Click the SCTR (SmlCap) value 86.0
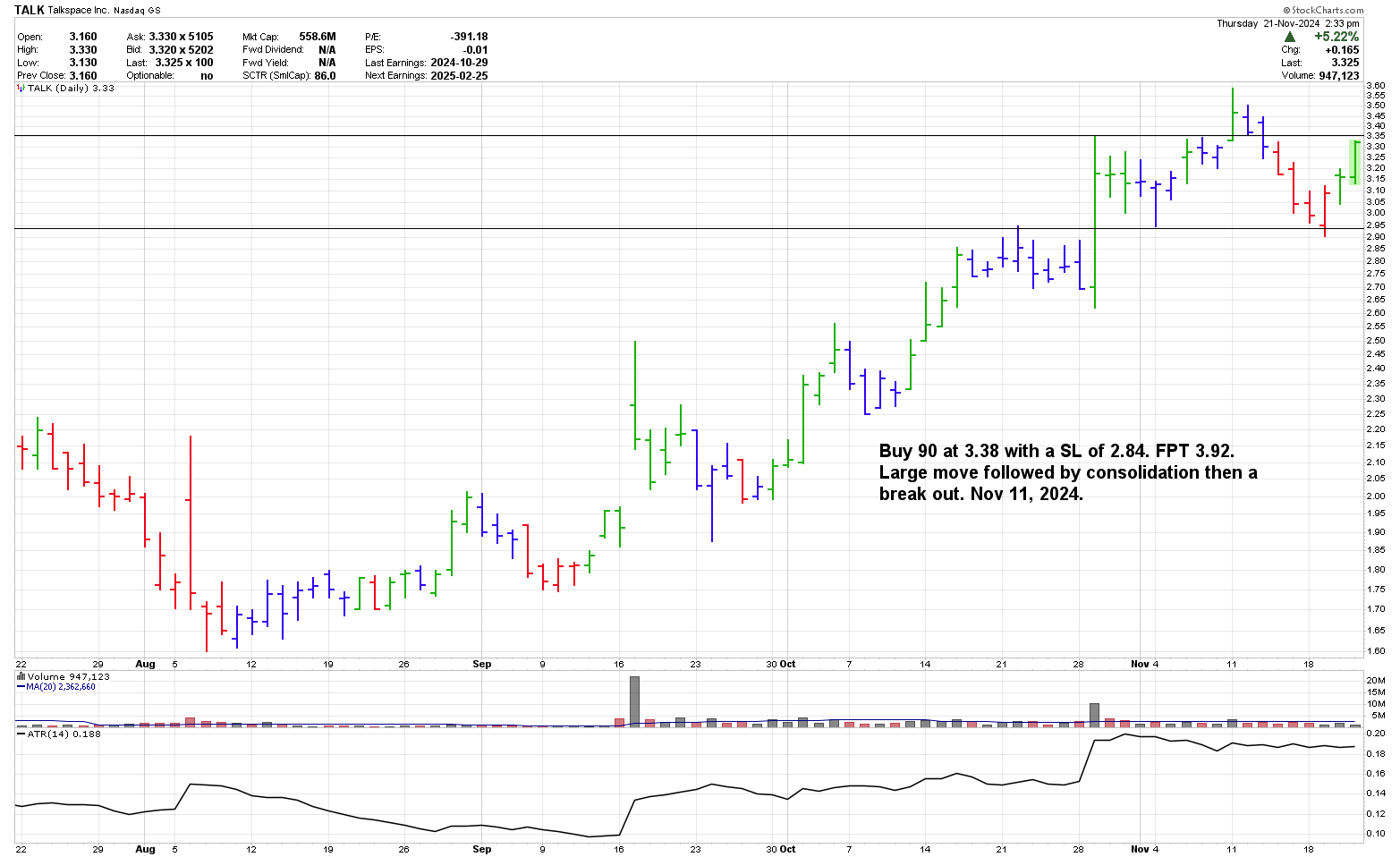 [325, 76]
